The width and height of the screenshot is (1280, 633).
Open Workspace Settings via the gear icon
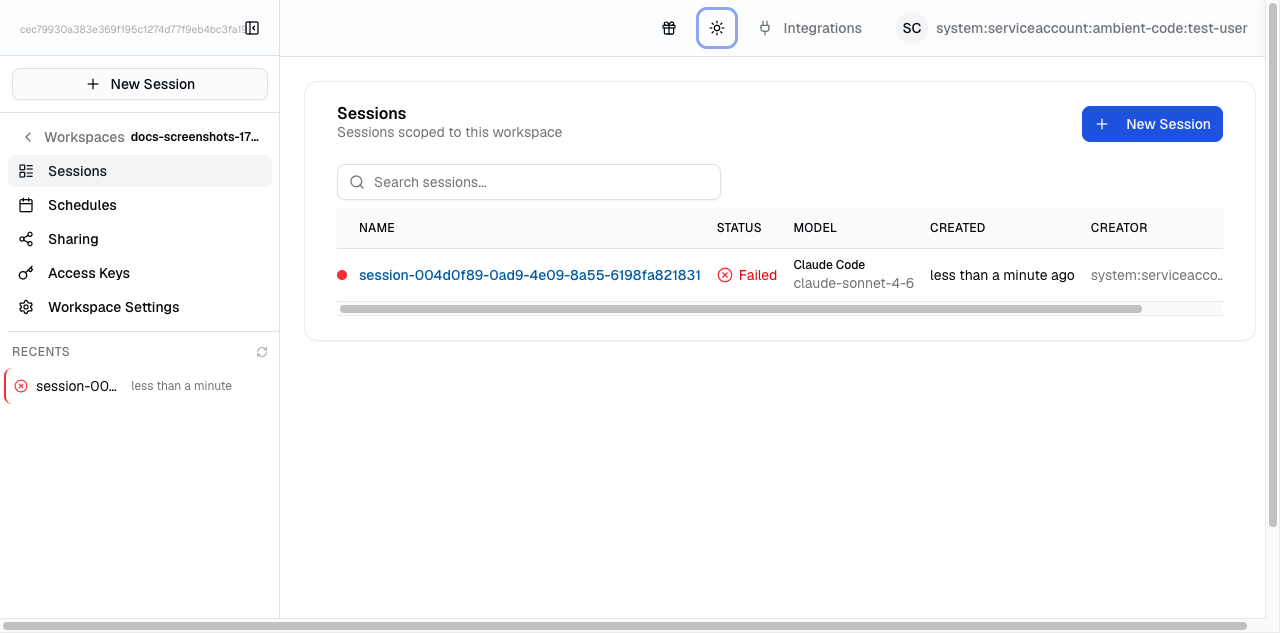26,306
